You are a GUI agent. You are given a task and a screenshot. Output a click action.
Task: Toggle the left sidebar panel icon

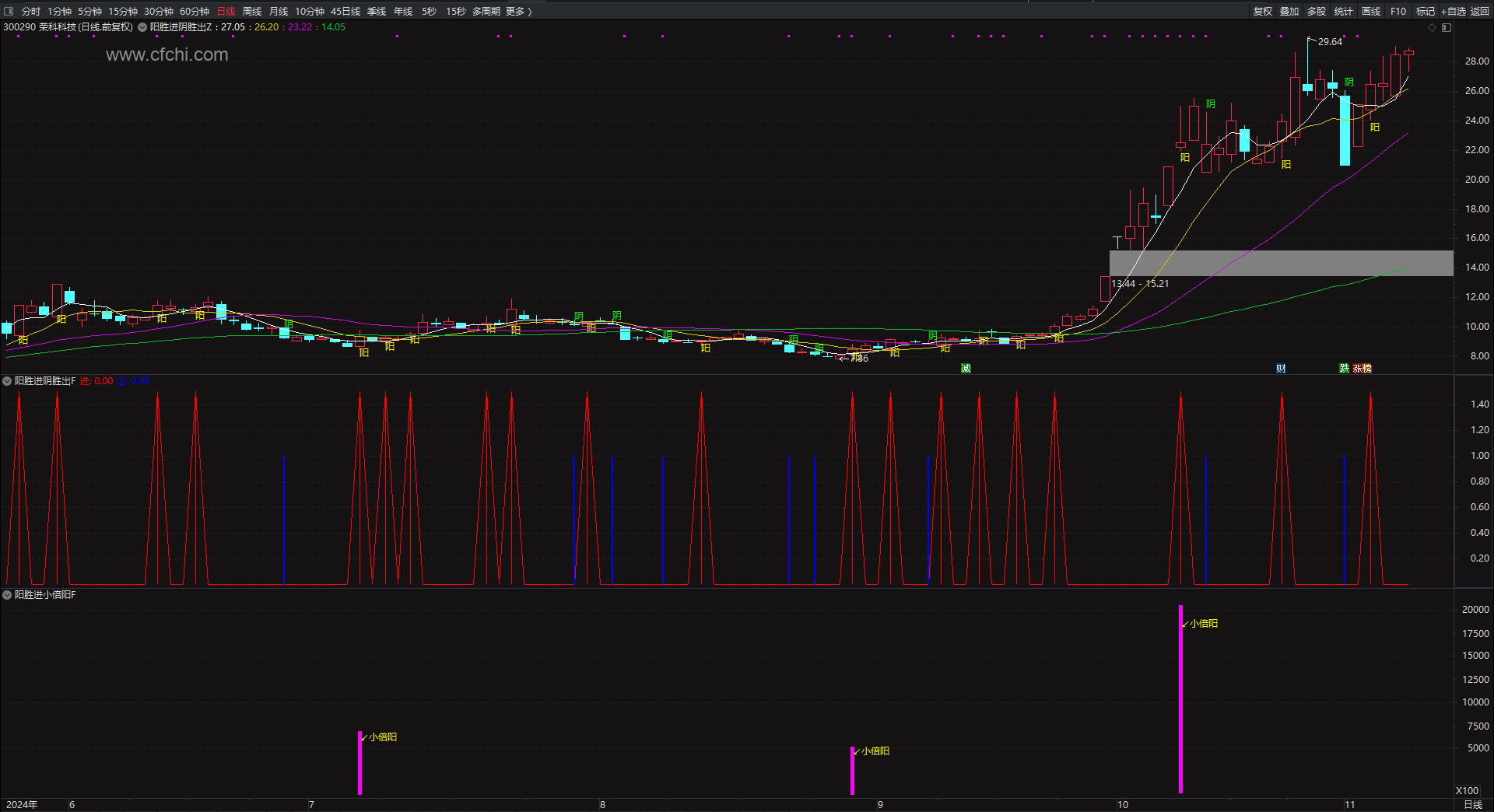coord(9,11)
